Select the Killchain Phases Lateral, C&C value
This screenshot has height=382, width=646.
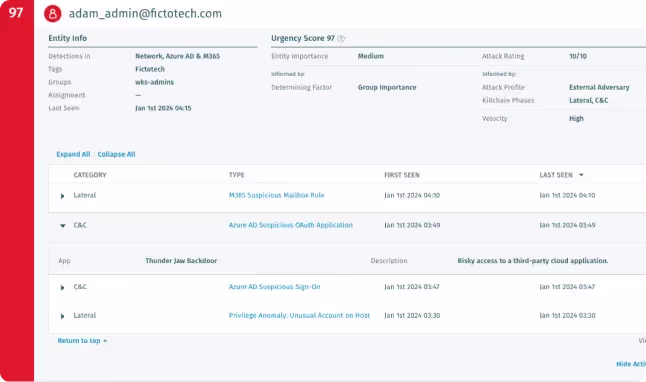pos(589,101)
